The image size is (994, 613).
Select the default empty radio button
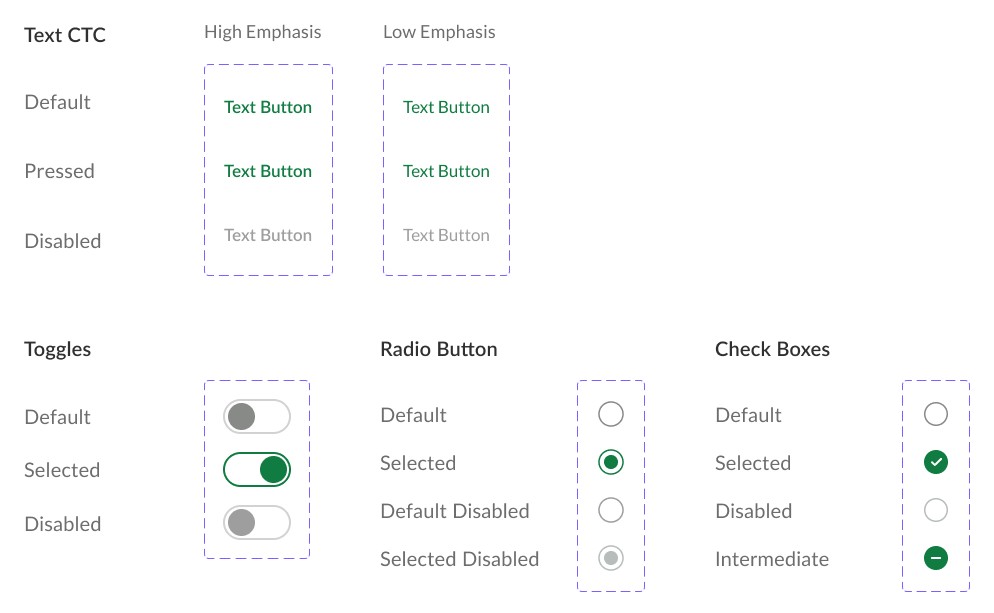(610, 414)
